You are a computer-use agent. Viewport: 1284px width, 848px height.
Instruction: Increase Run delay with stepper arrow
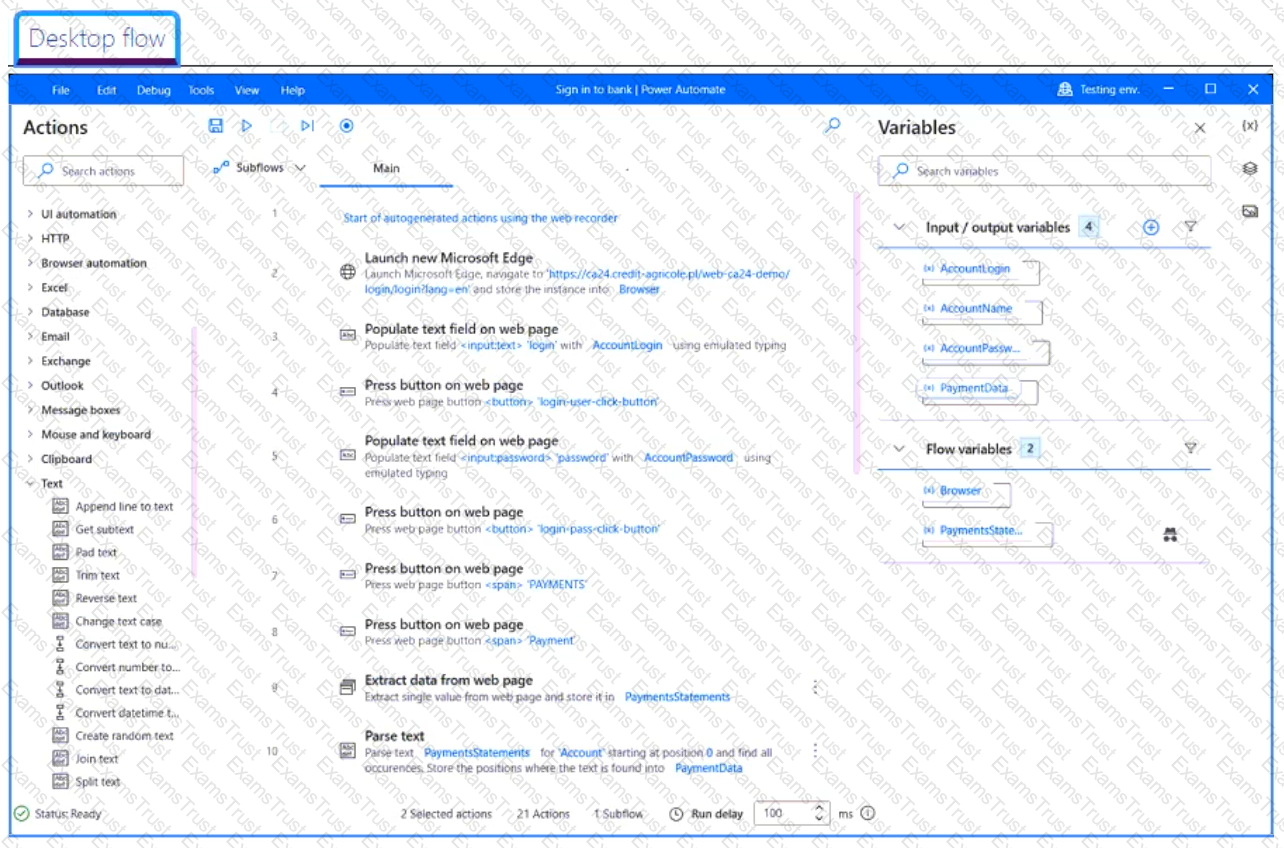click(x=820, y=808)
